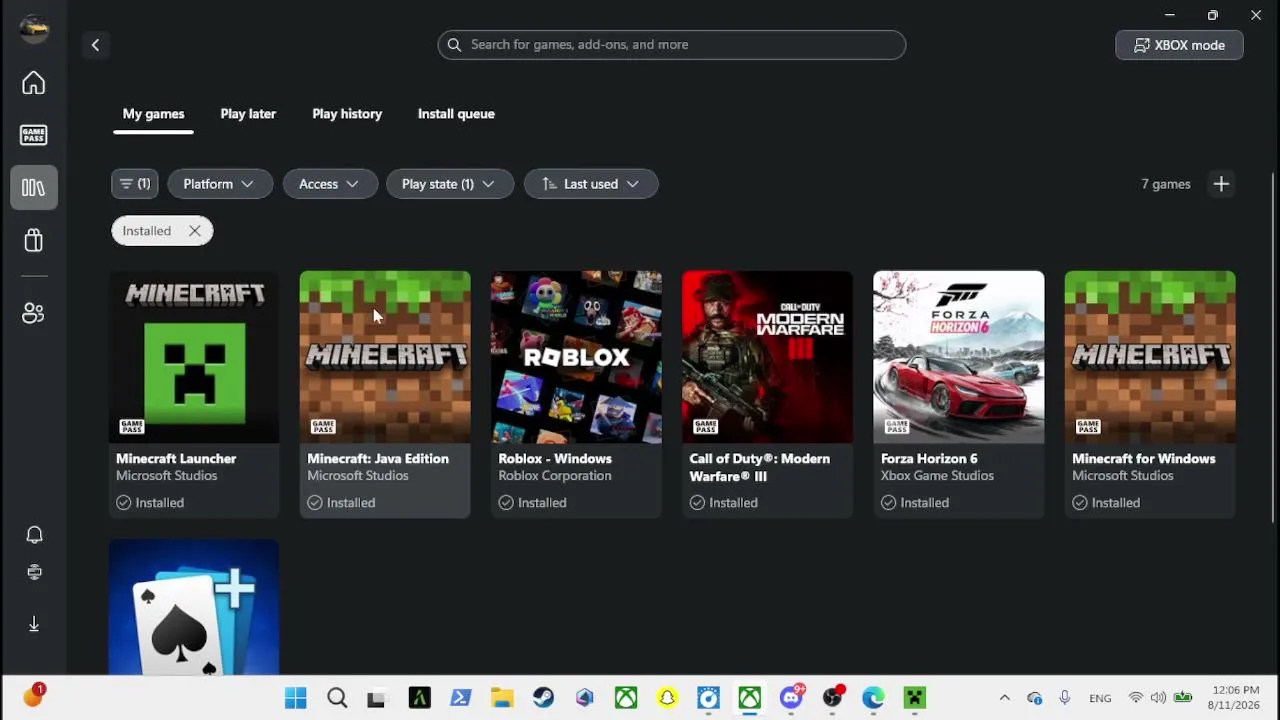Open the Store shopping bag icon
Viewport: 1280px width, 720px height.
34,240
